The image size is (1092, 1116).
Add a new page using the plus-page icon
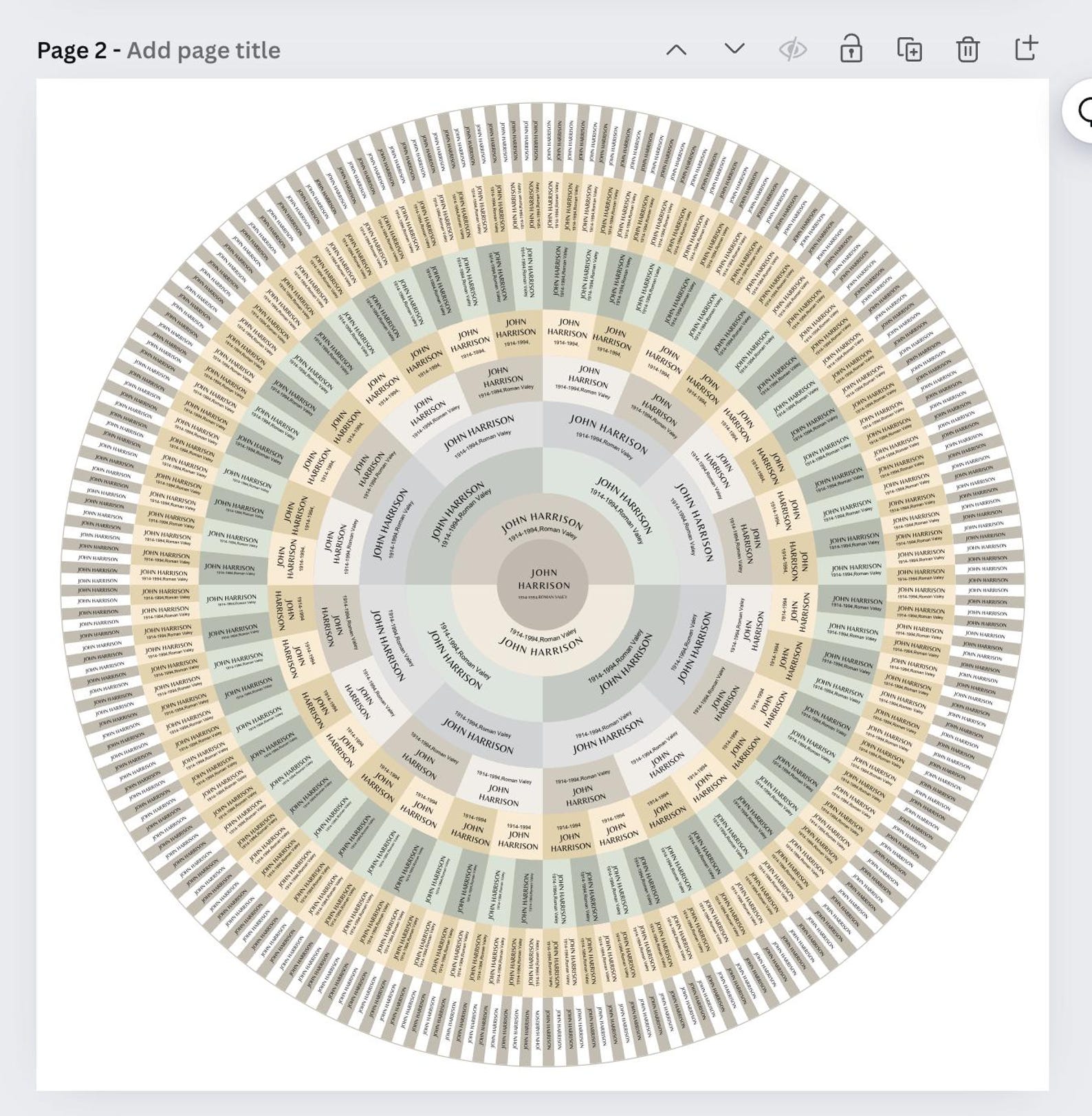tap(1025, 48)
